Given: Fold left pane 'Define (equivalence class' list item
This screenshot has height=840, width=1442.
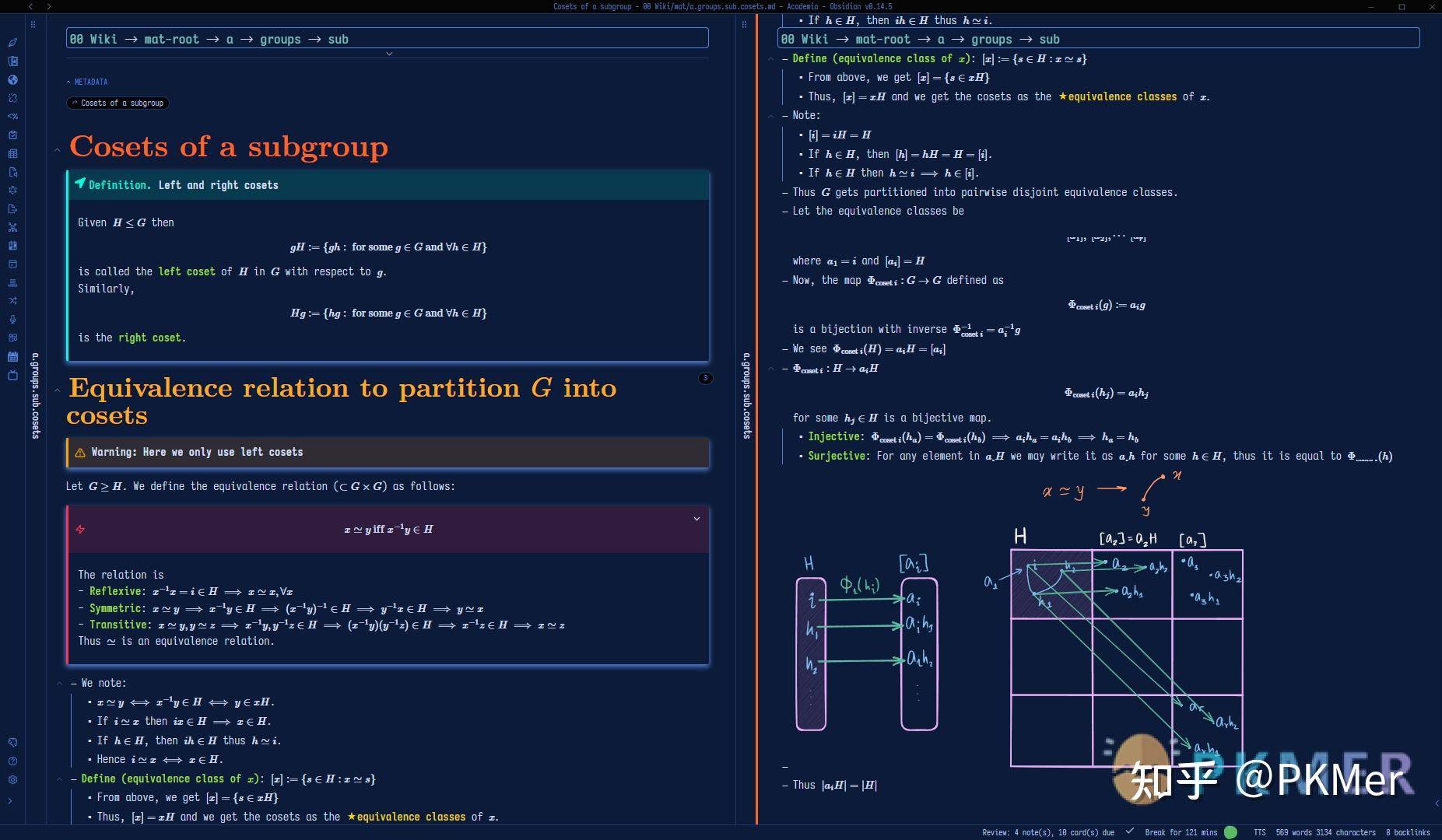Looking at the screenshot, I should 60,779.
